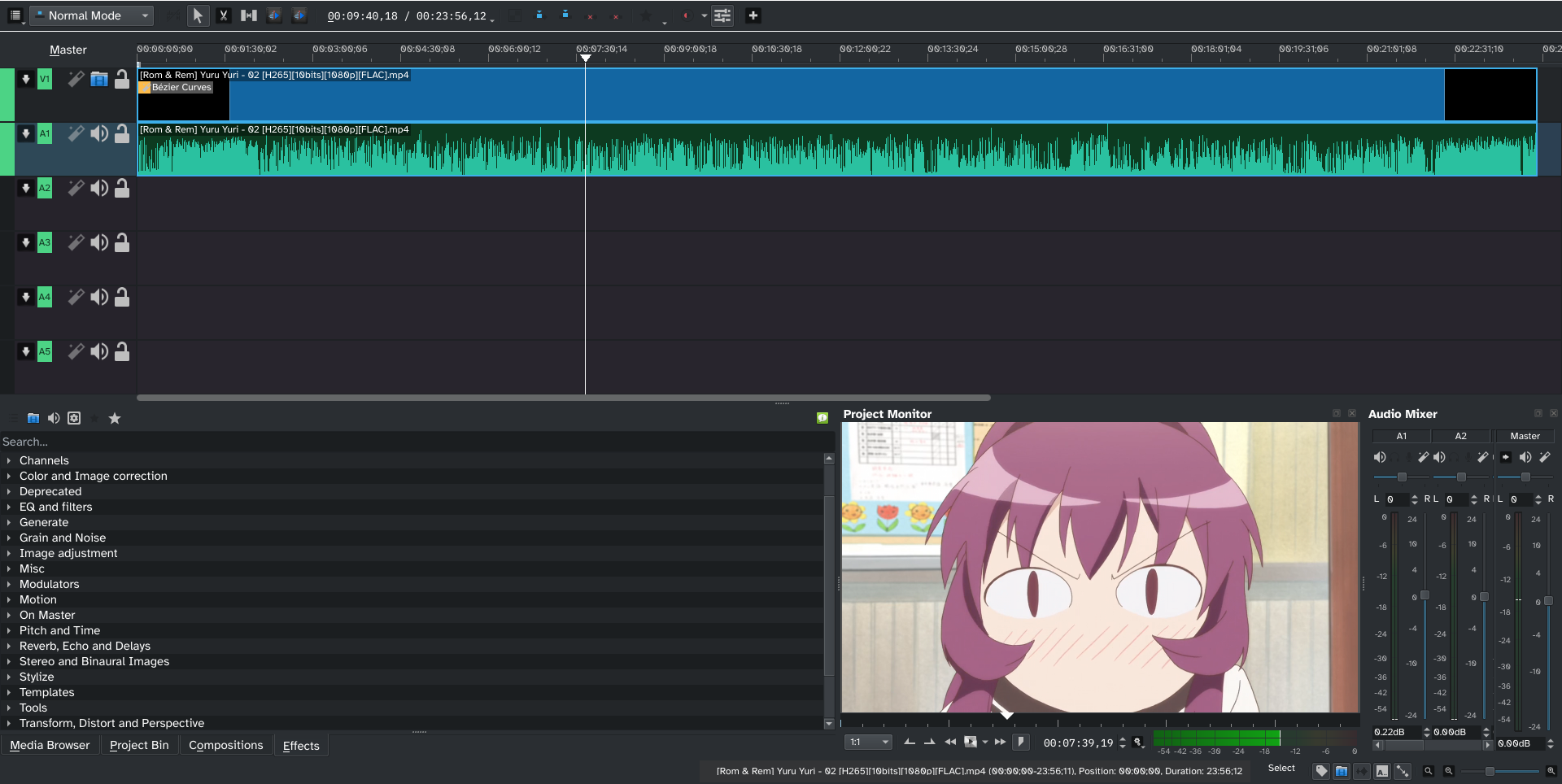Viewport: 1562px width, 784px height.
Task: Open timeline mixer settings sliders icon
Action: point(722,15)
